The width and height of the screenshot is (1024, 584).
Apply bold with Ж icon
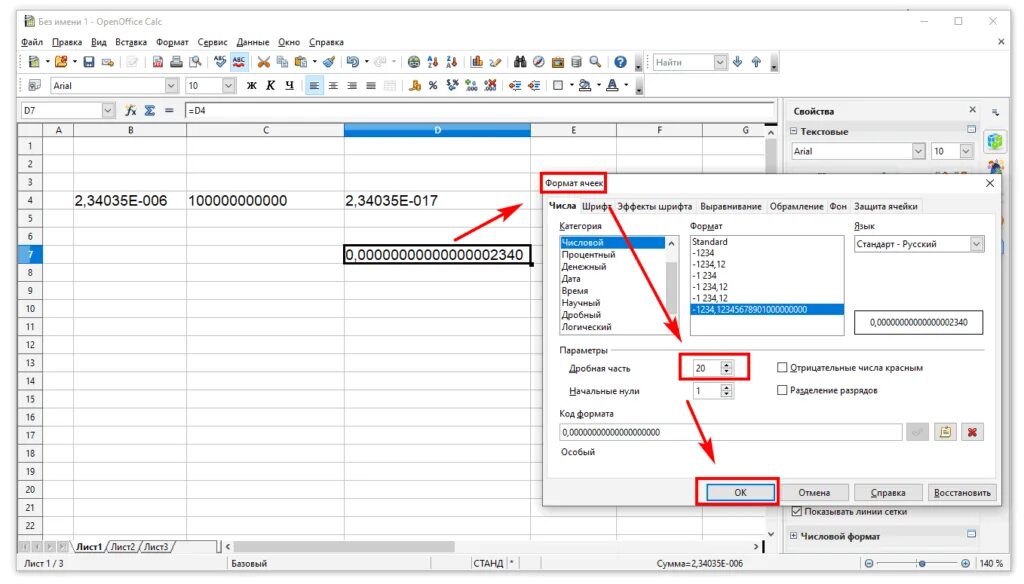tap(251, 86)
